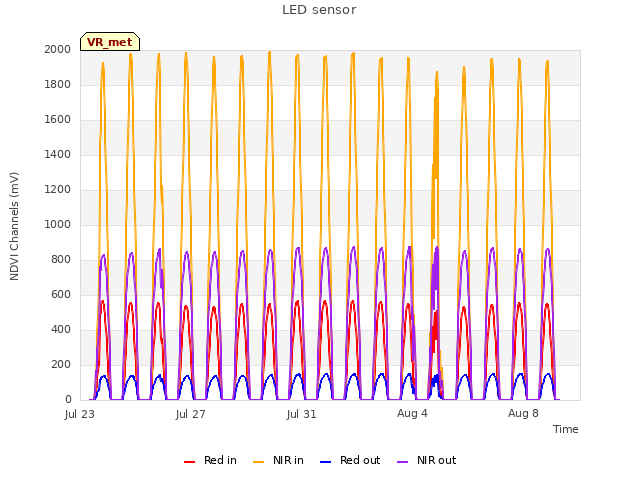Click the Time axis title
Screen dimensions: 640x480
565,429
